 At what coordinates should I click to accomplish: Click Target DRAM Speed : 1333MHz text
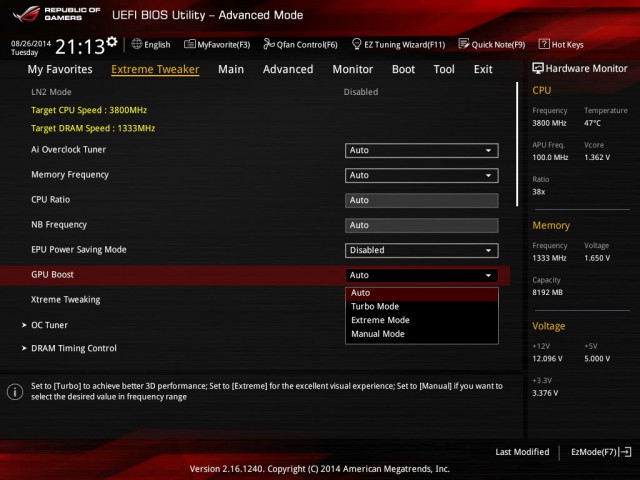point(93,128)
